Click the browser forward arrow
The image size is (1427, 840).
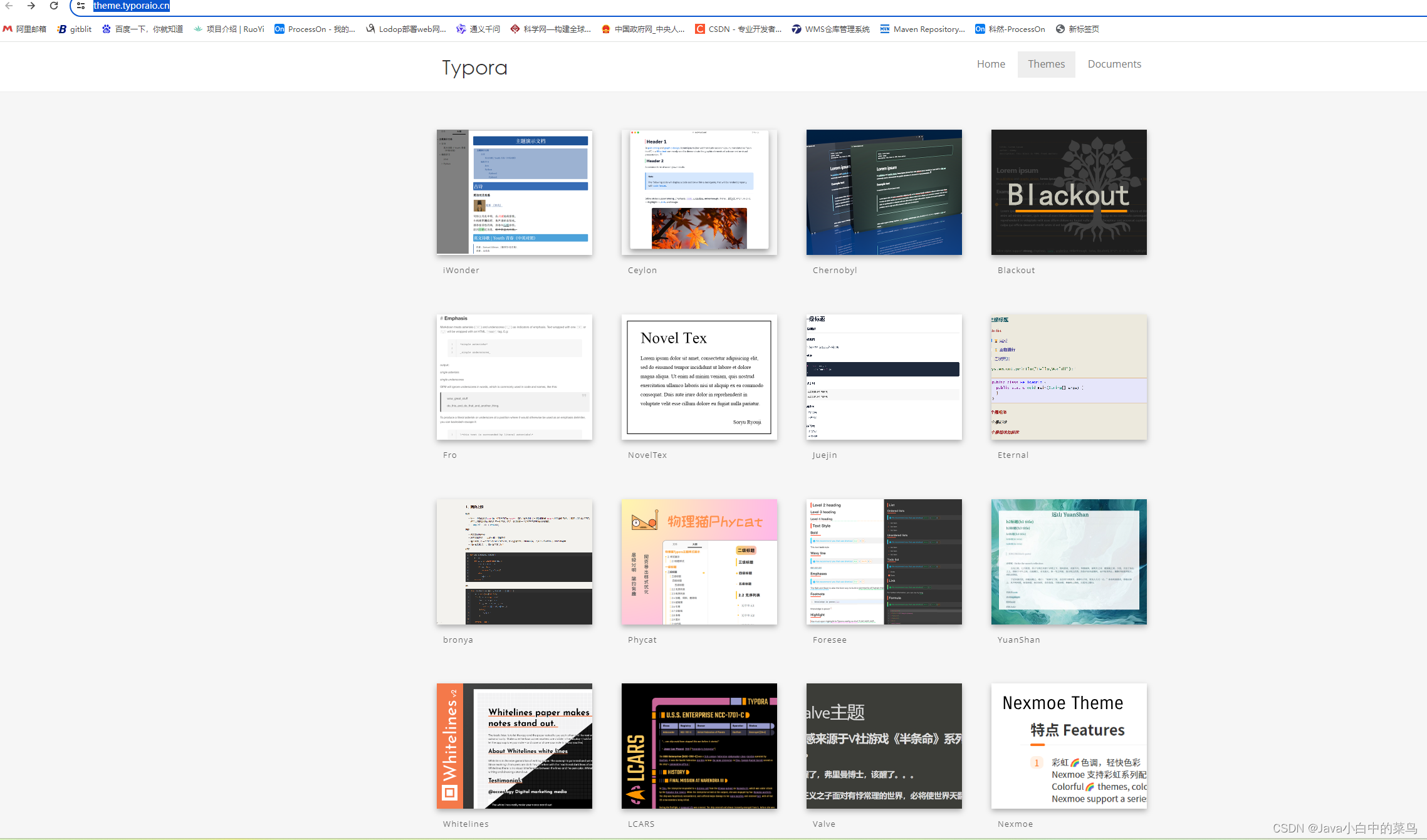click(x=31, y=6)
